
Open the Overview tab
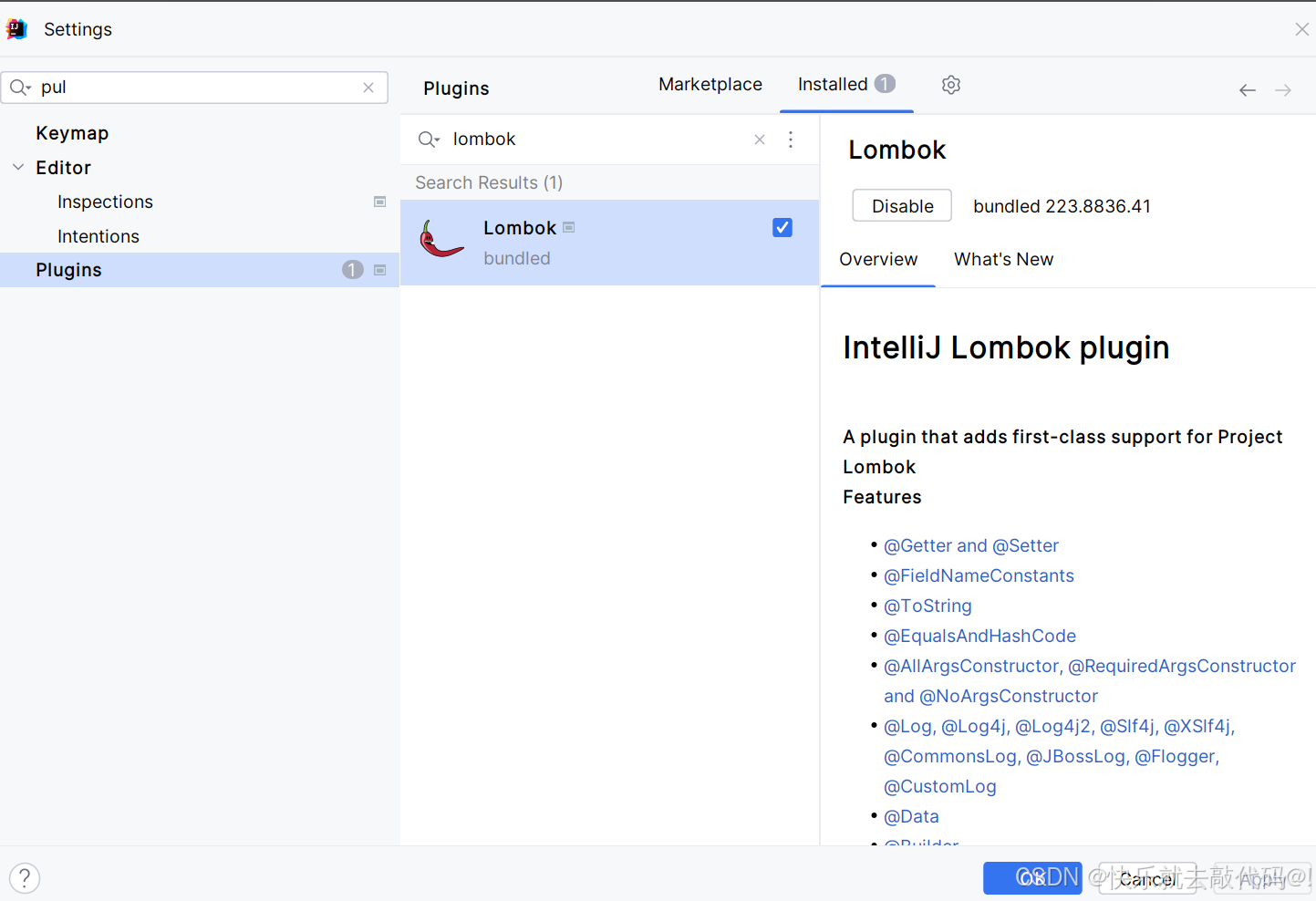[878, 259]
